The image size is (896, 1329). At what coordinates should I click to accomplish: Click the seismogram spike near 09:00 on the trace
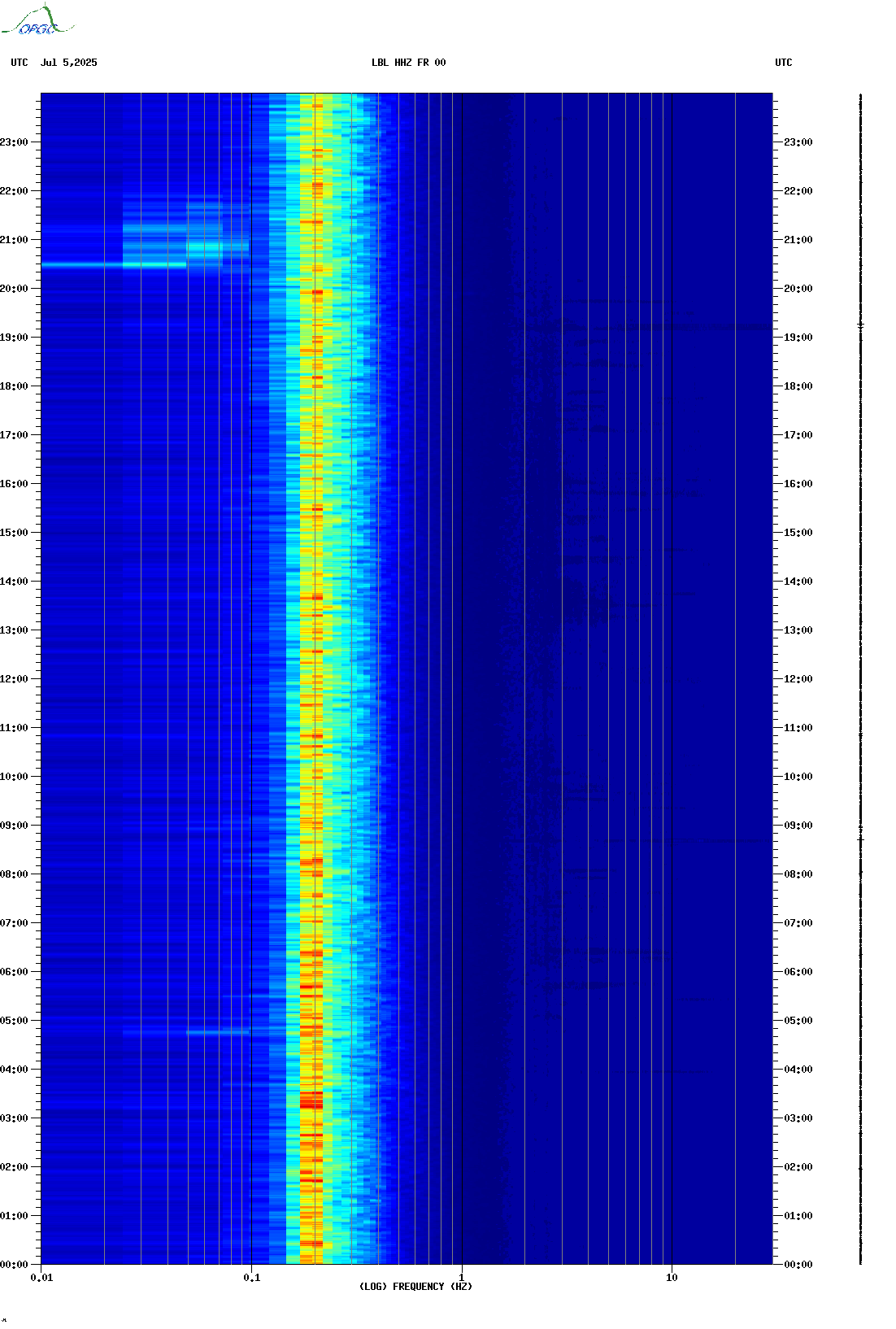click(860, 839)
